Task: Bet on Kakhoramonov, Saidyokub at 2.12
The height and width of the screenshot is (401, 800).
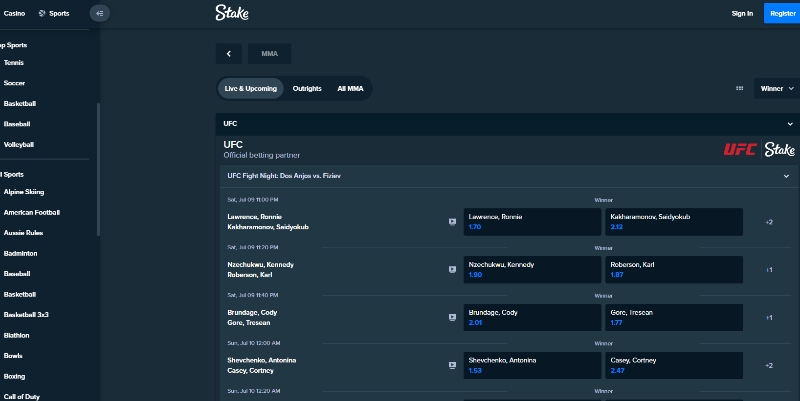Action: 674,222
